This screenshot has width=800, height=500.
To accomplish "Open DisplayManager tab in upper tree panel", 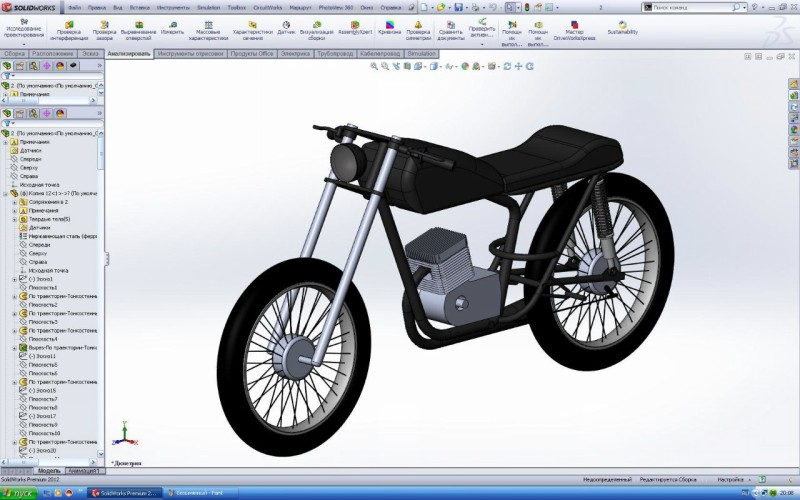I will (x=60, y=66).
